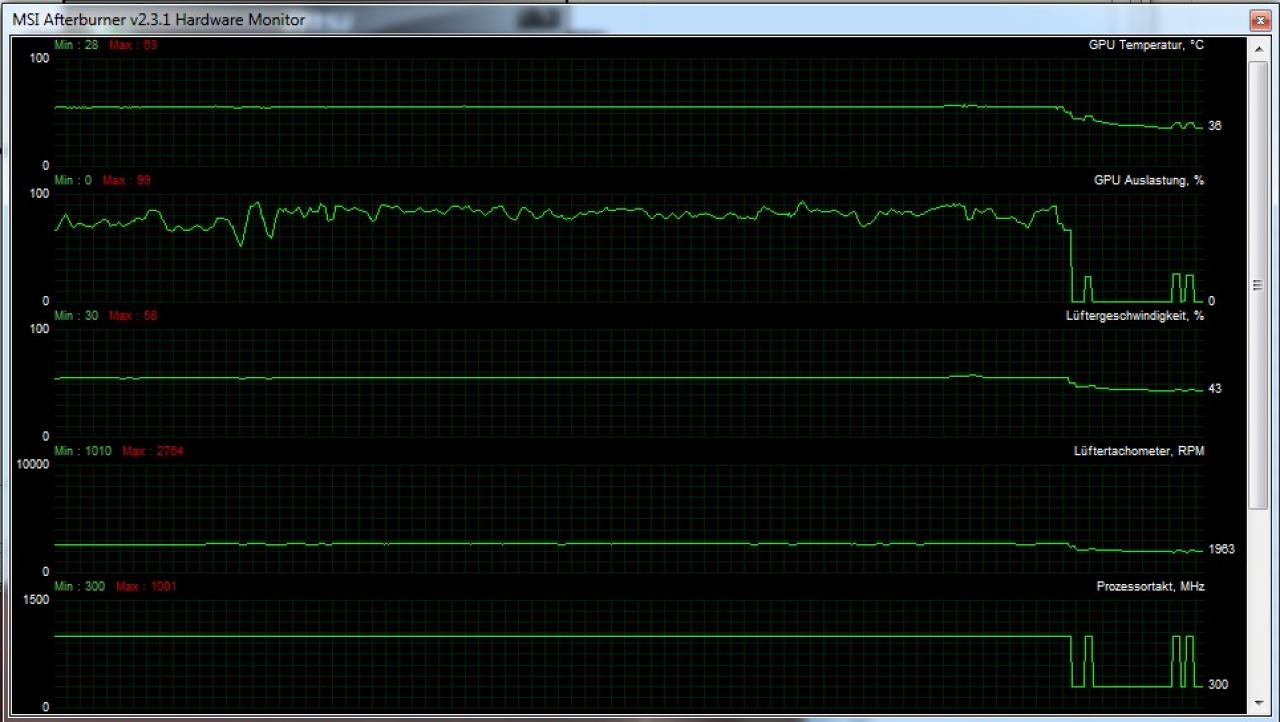Click current tachometer value 1963

[1221, 550]
